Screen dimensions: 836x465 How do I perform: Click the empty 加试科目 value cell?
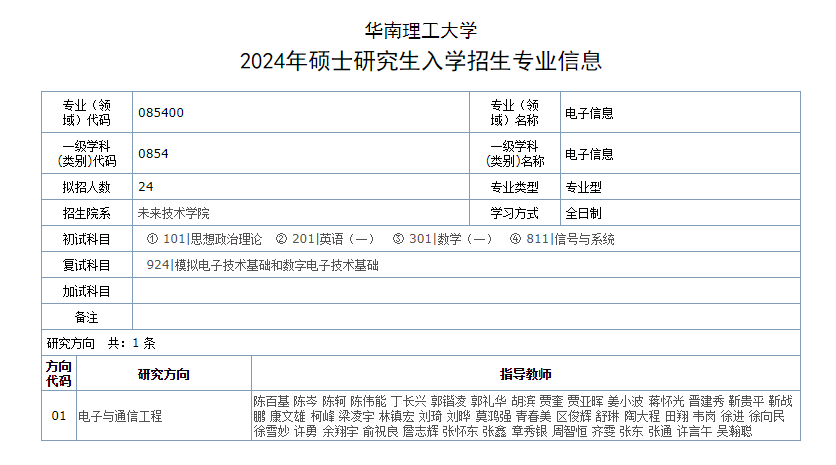coord(467,291)
